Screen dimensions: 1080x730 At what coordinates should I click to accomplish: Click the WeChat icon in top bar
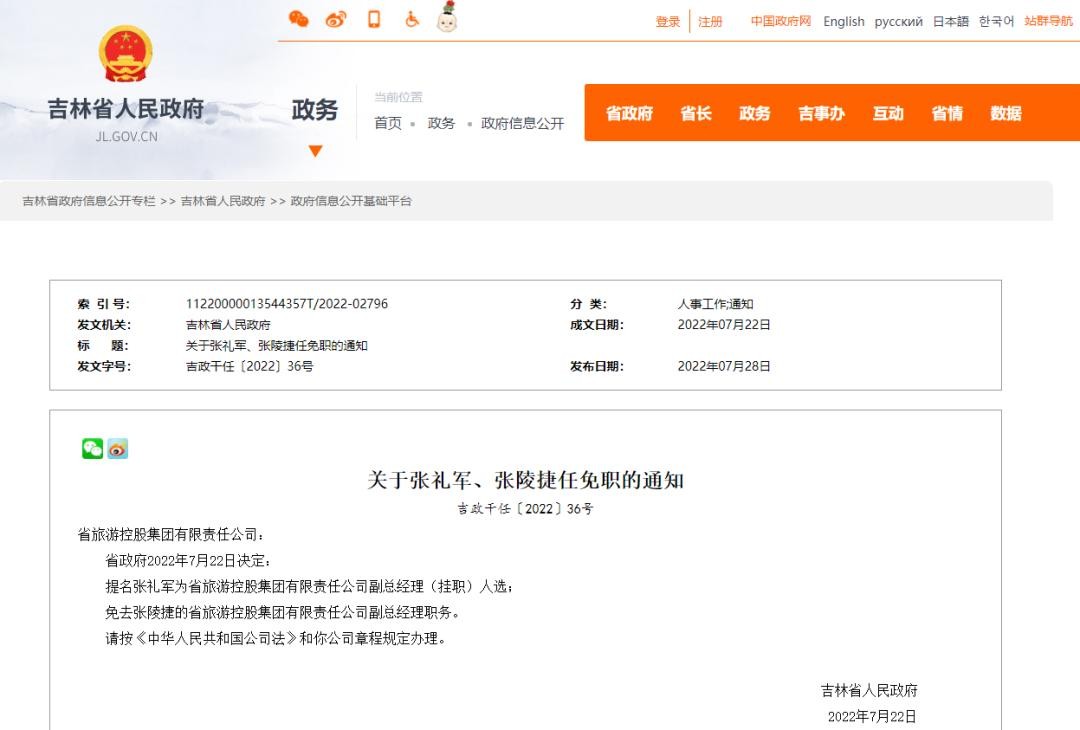298,19
